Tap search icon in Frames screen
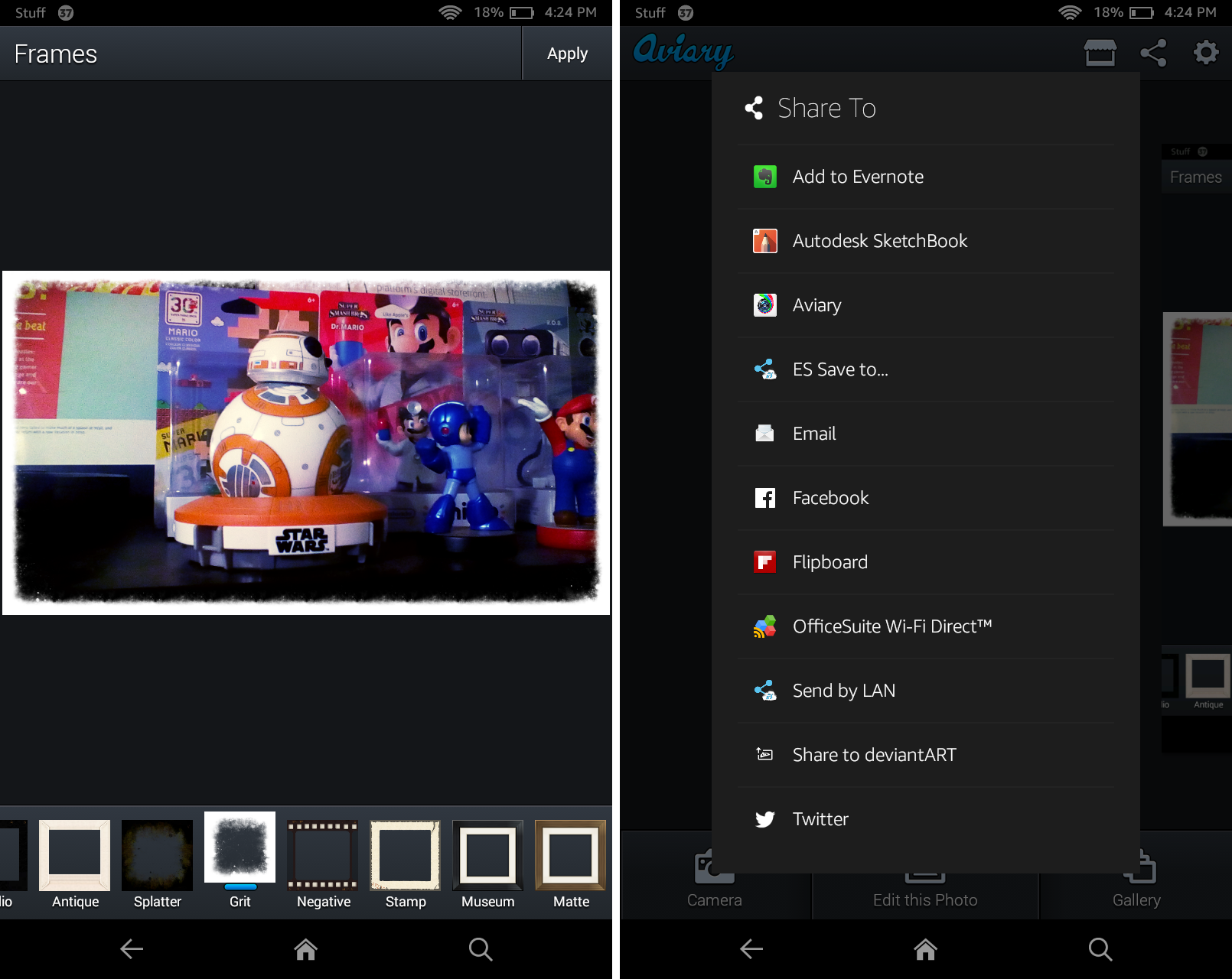This screenshot has width=1232, height=979. point(481,949)
